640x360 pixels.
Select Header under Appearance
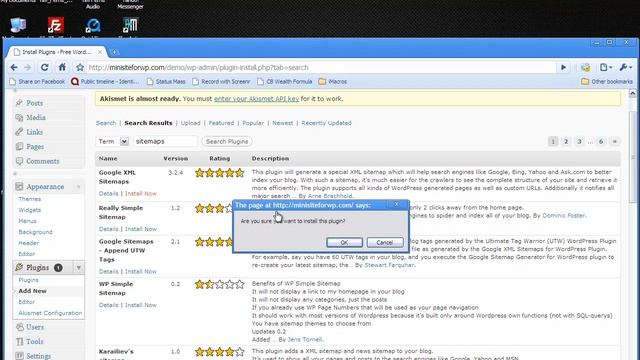pyautogui.click(x=29, y=243)
